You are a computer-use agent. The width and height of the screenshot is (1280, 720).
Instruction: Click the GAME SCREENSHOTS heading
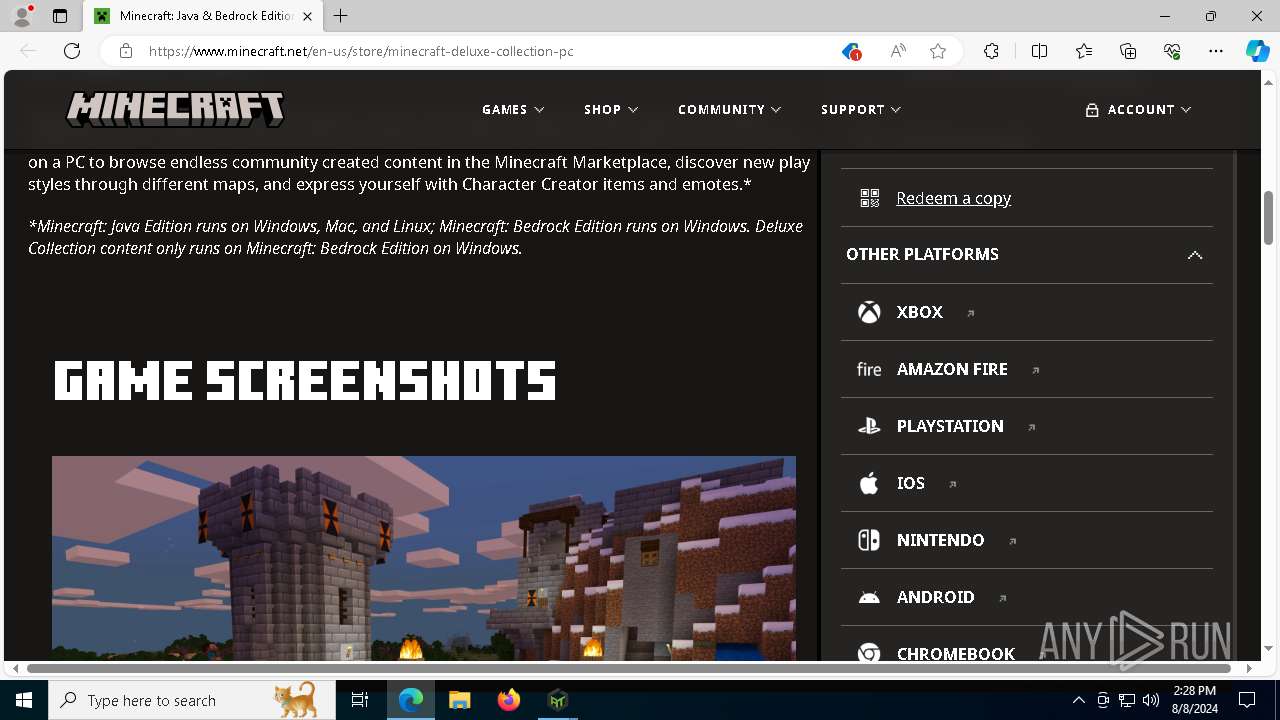[x=305, y=381]
